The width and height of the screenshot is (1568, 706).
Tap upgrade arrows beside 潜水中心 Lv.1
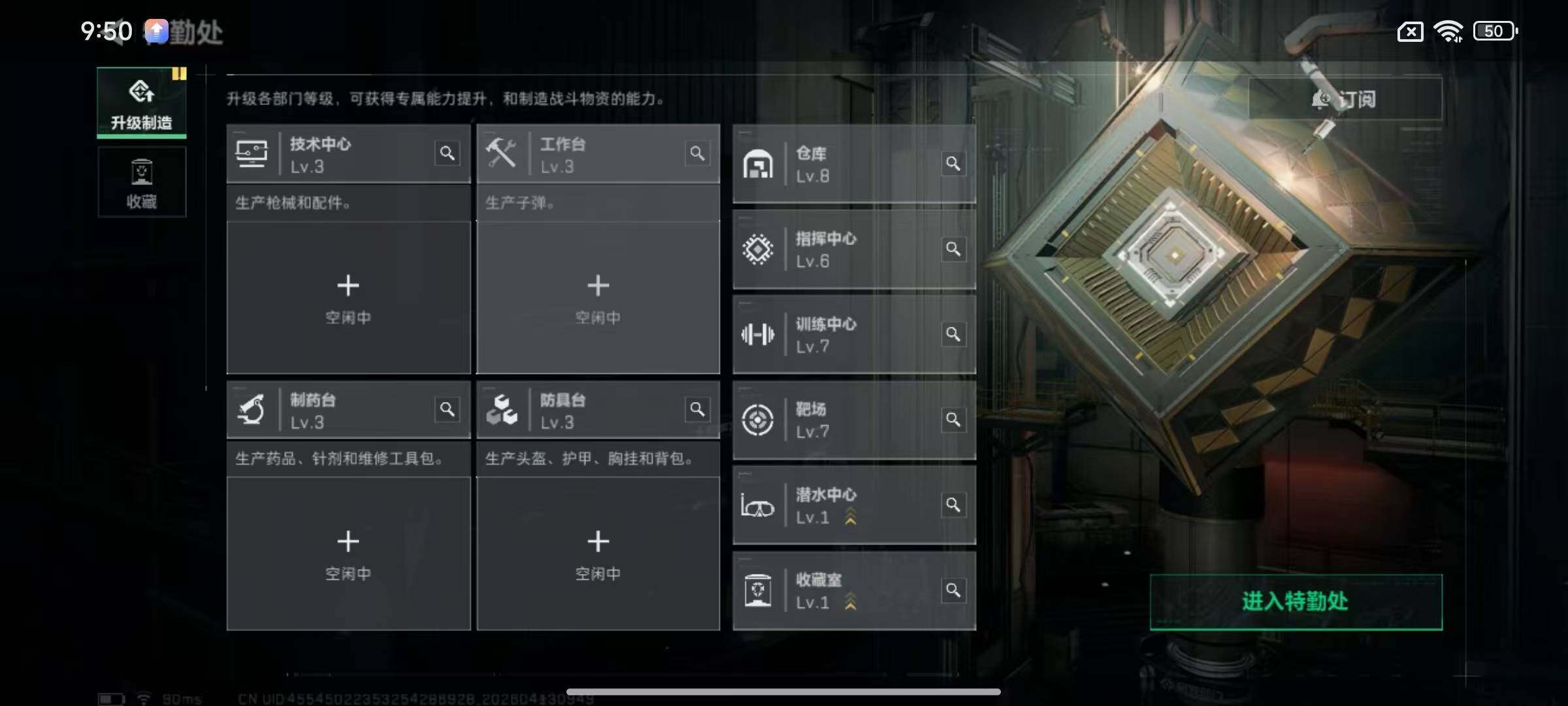pyautogui.click(x=851, y=516)
